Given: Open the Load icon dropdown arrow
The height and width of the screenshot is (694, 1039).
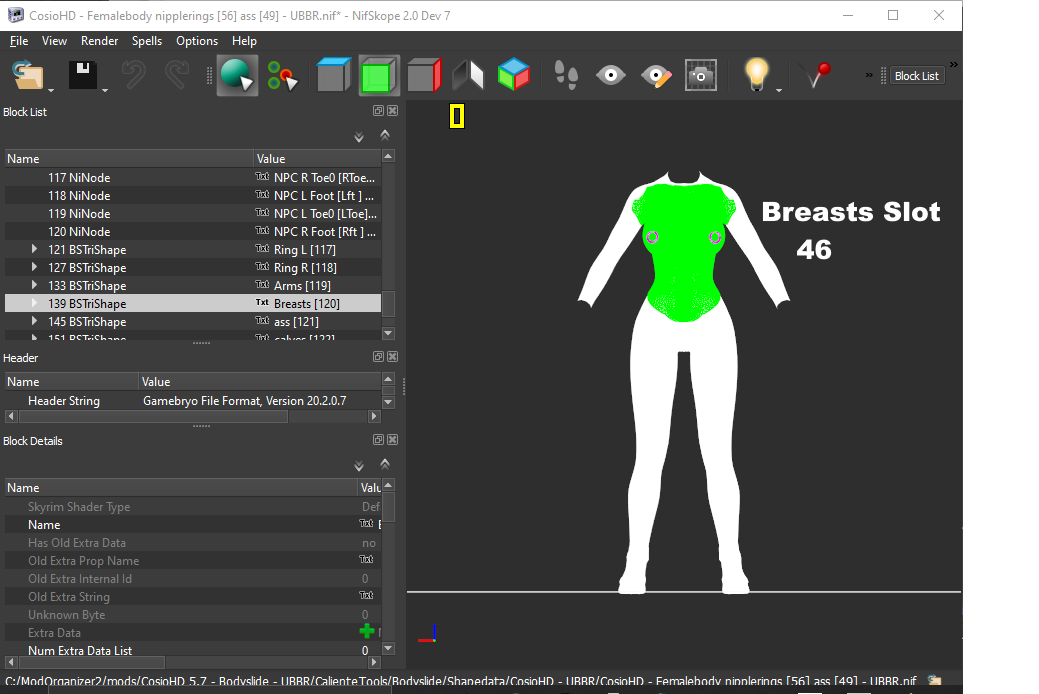Looking at the screenshot, I should pos(51,89).
